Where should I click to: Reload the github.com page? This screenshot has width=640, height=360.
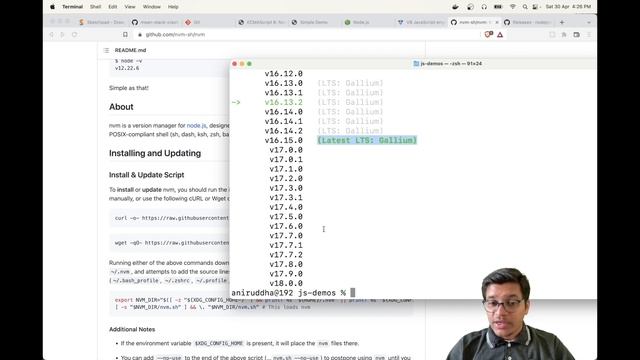click(74, 35)
